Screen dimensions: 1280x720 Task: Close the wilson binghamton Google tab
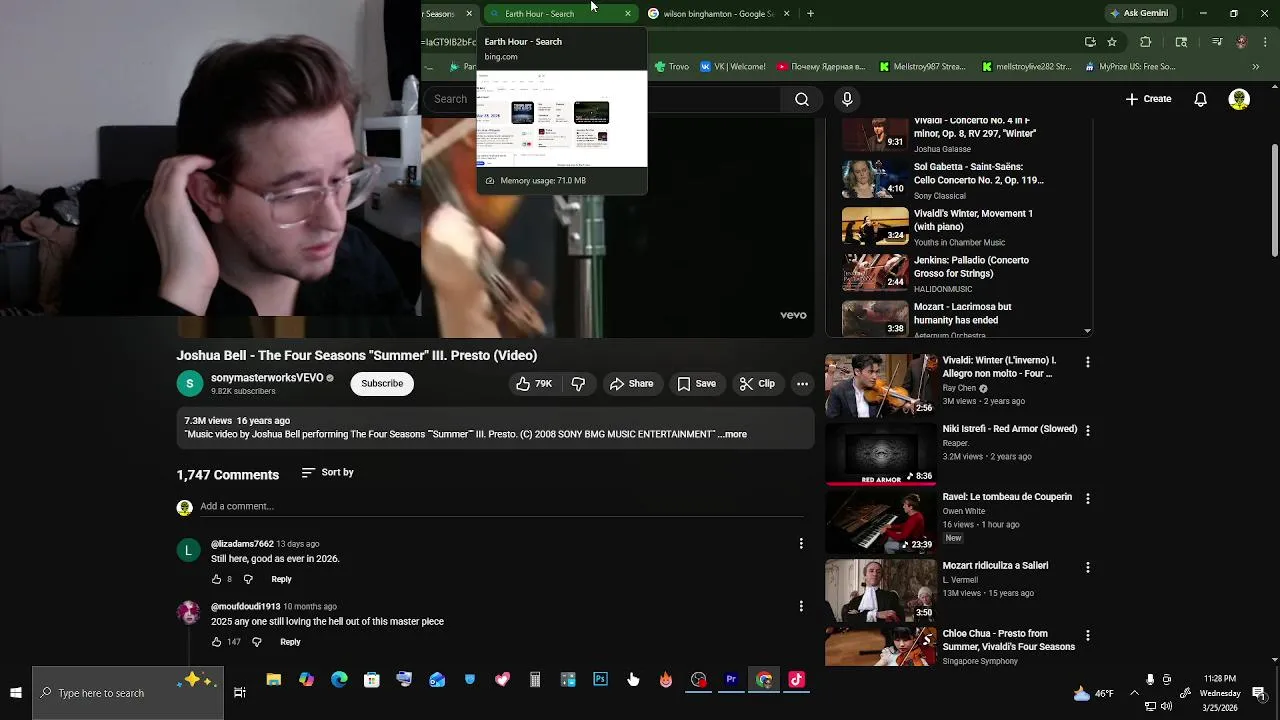point(786,14)
